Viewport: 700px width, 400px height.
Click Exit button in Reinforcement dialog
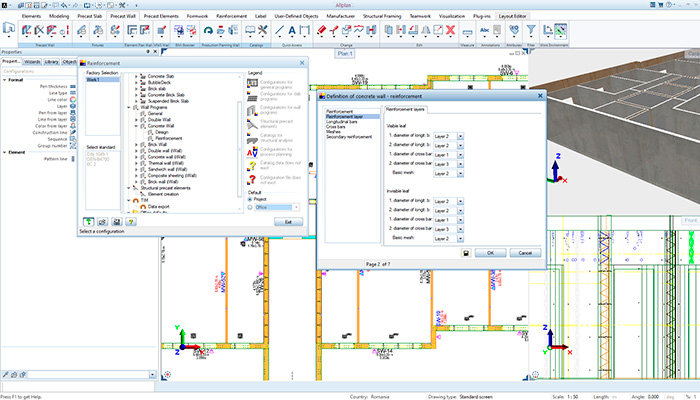pos(287,221)
